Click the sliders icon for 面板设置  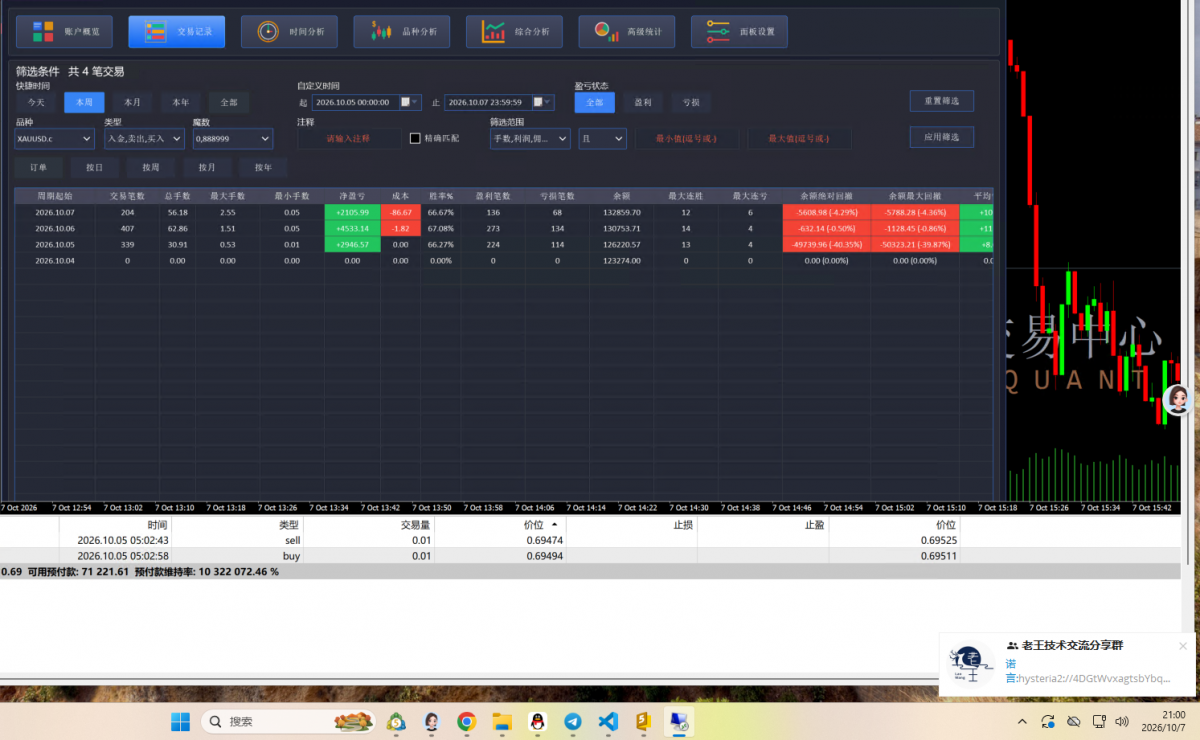[x=717, y=32]
